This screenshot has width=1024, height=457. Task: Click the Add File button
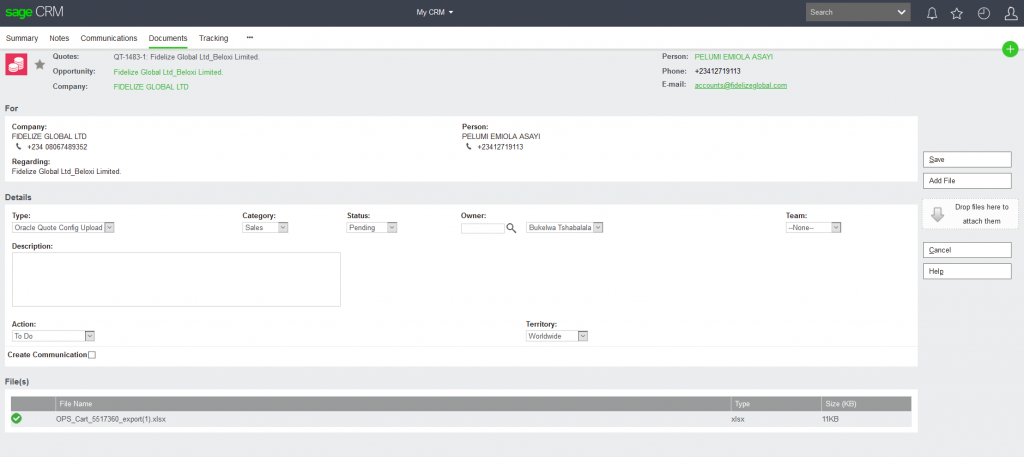tap(966, 180)
